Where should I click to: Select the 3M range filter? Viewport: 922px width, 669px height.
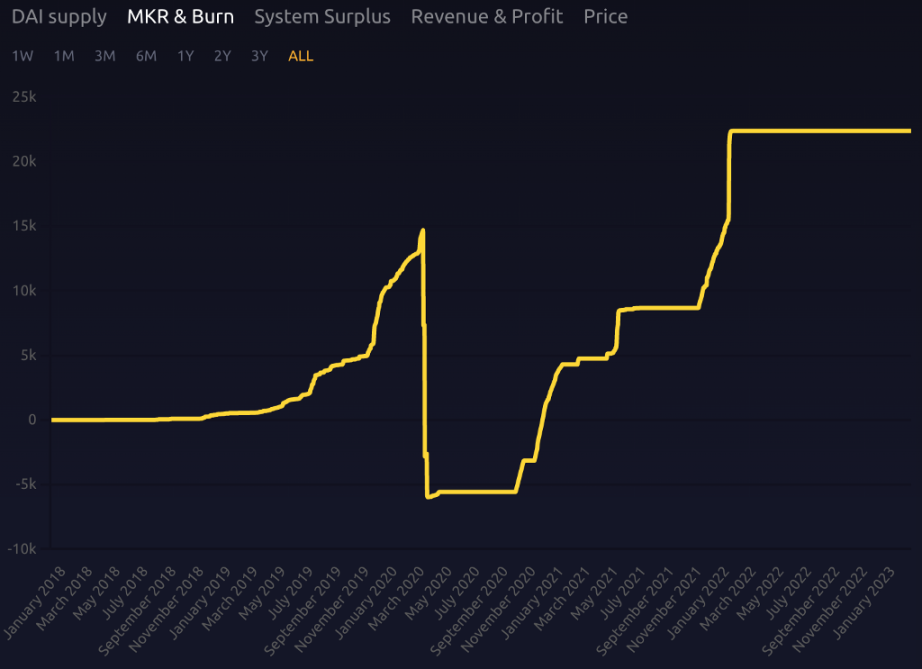(105, 56)
